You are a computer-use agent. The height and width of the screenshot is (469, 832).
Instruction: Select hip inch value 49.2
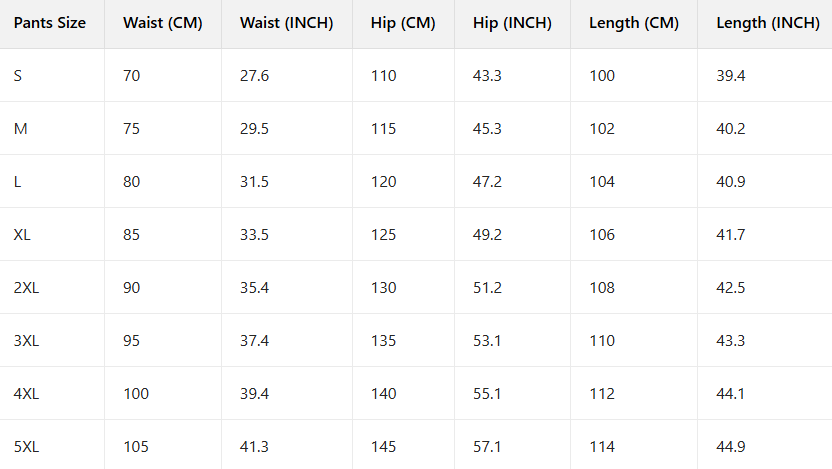click(487, 235)
